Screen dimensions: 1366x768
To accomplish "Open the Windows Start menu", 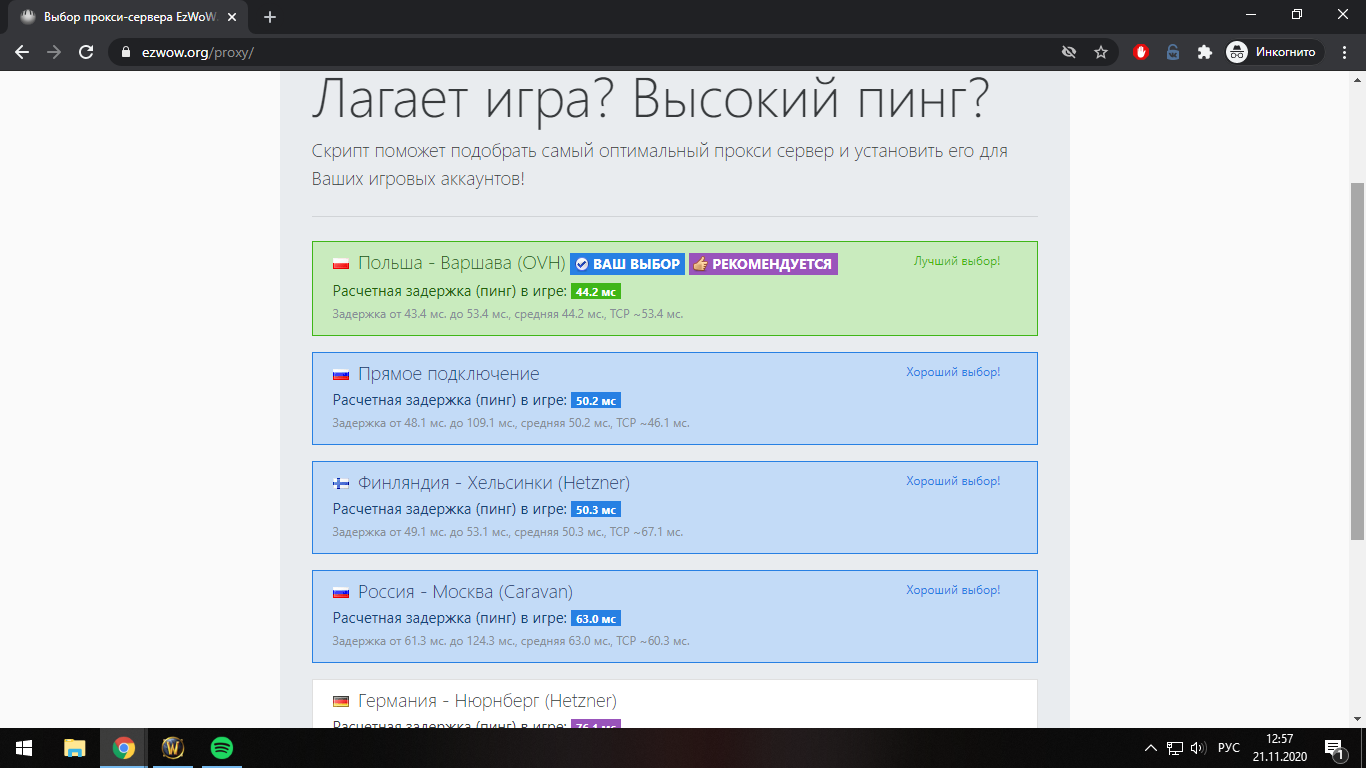I will (x=24, y=748).
